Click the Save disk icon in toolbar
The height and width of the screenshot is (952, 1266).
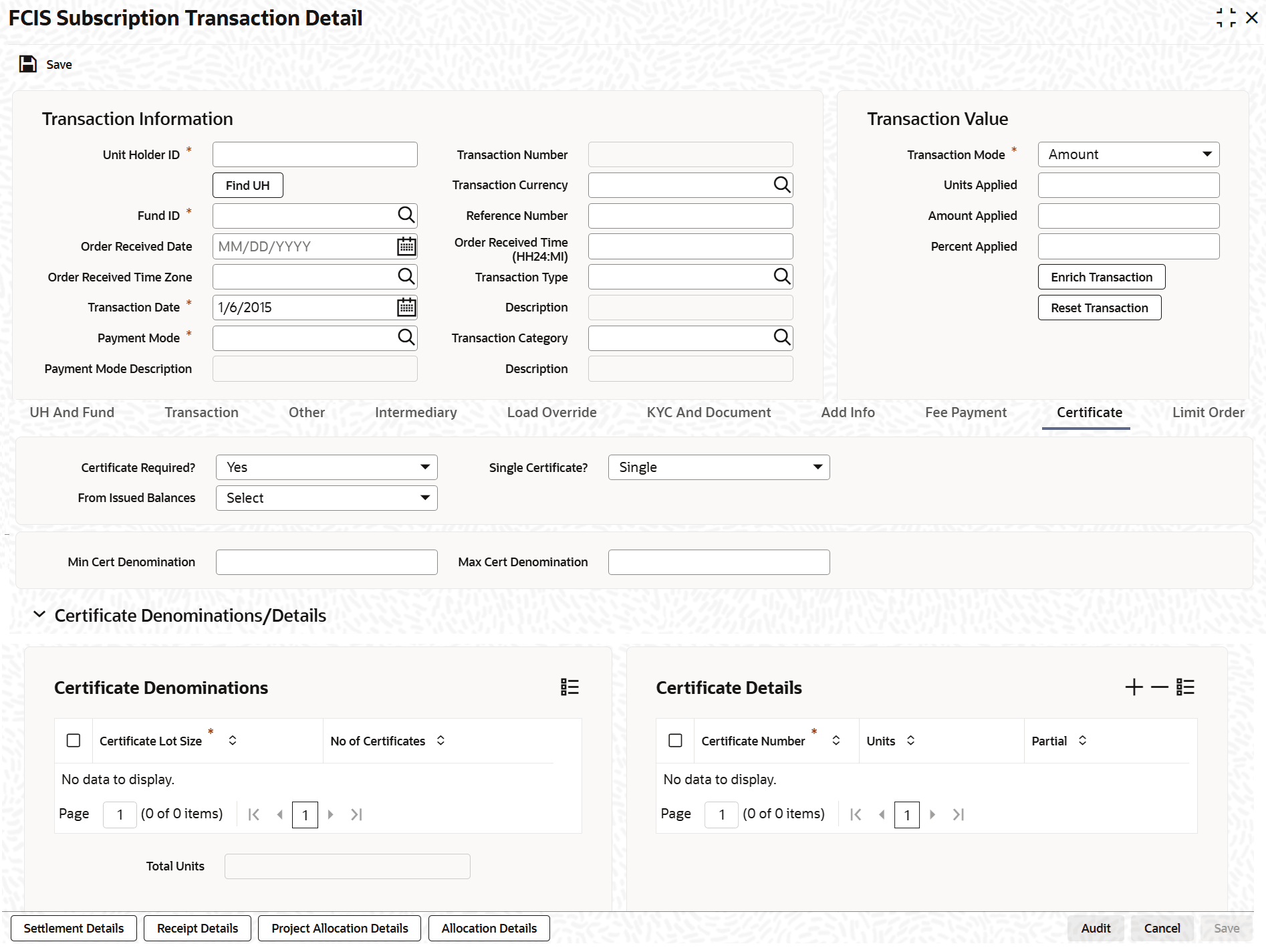click(x=28, y=64)
